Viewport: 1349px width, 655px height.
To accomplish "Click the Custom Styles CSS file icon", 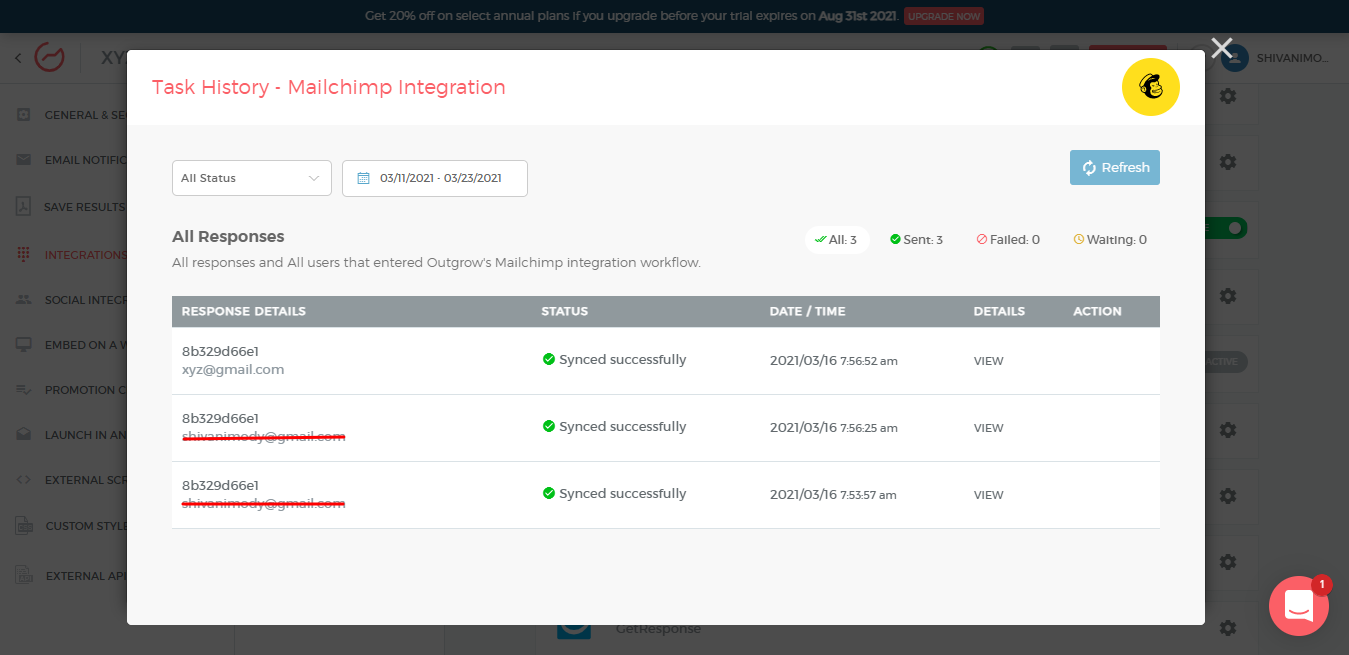I will (x=24, y=526).
